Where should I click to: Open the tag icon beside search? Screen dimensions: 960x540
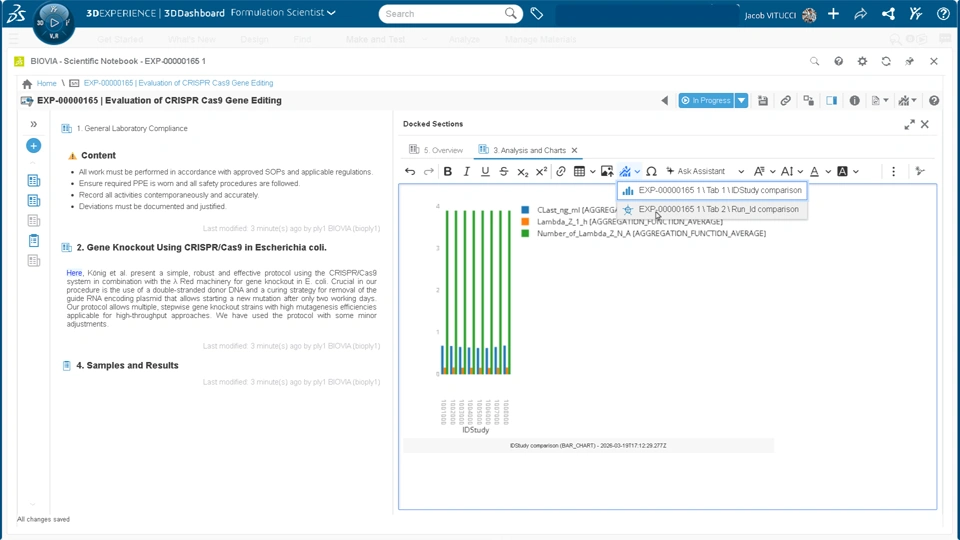click(537, 13)
